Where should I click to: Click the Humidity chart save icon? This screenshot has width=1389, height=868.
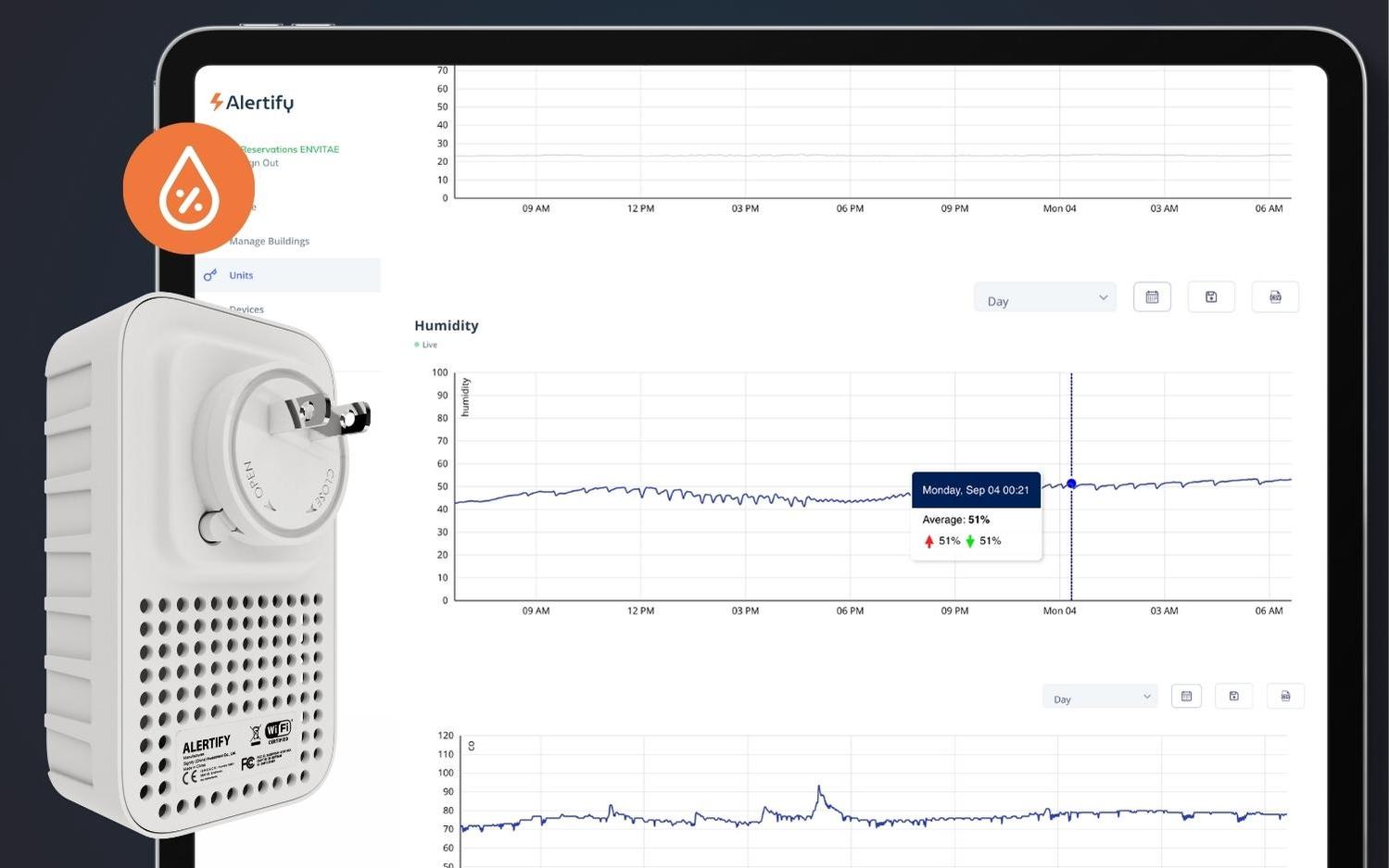pos(1210,297)
